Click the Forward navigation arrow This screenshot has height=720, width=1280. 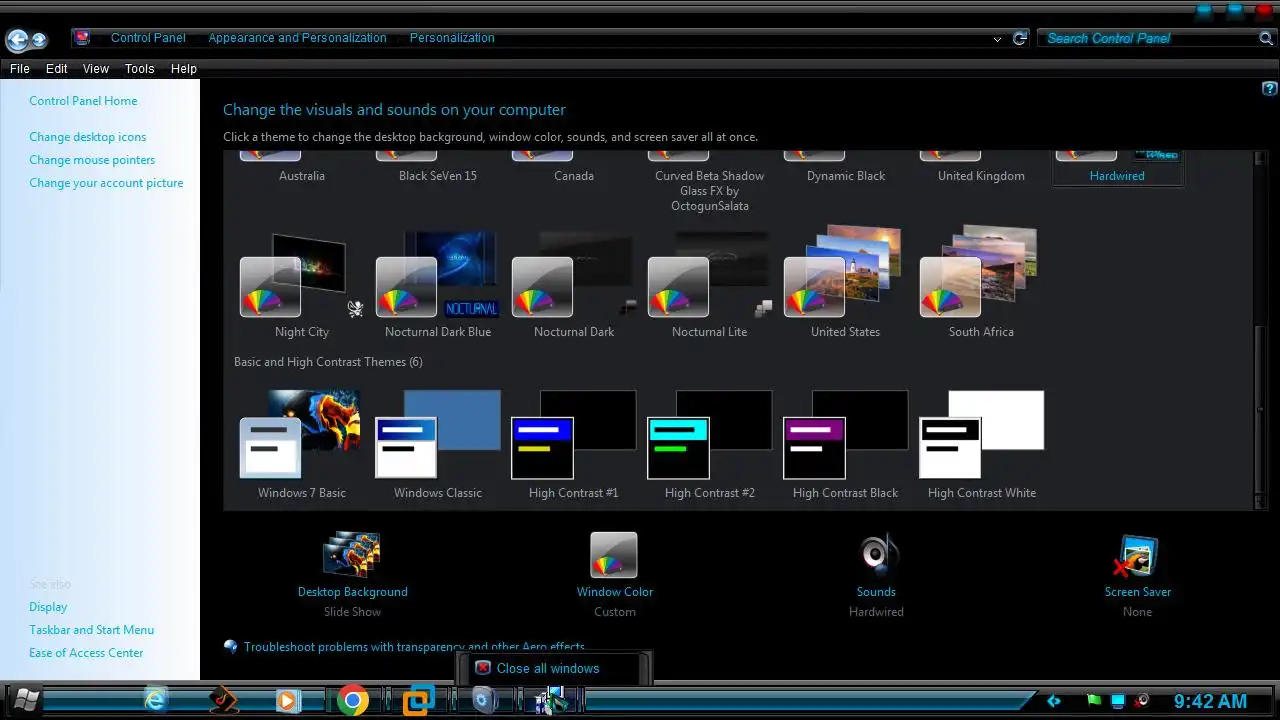pos(40,40)
